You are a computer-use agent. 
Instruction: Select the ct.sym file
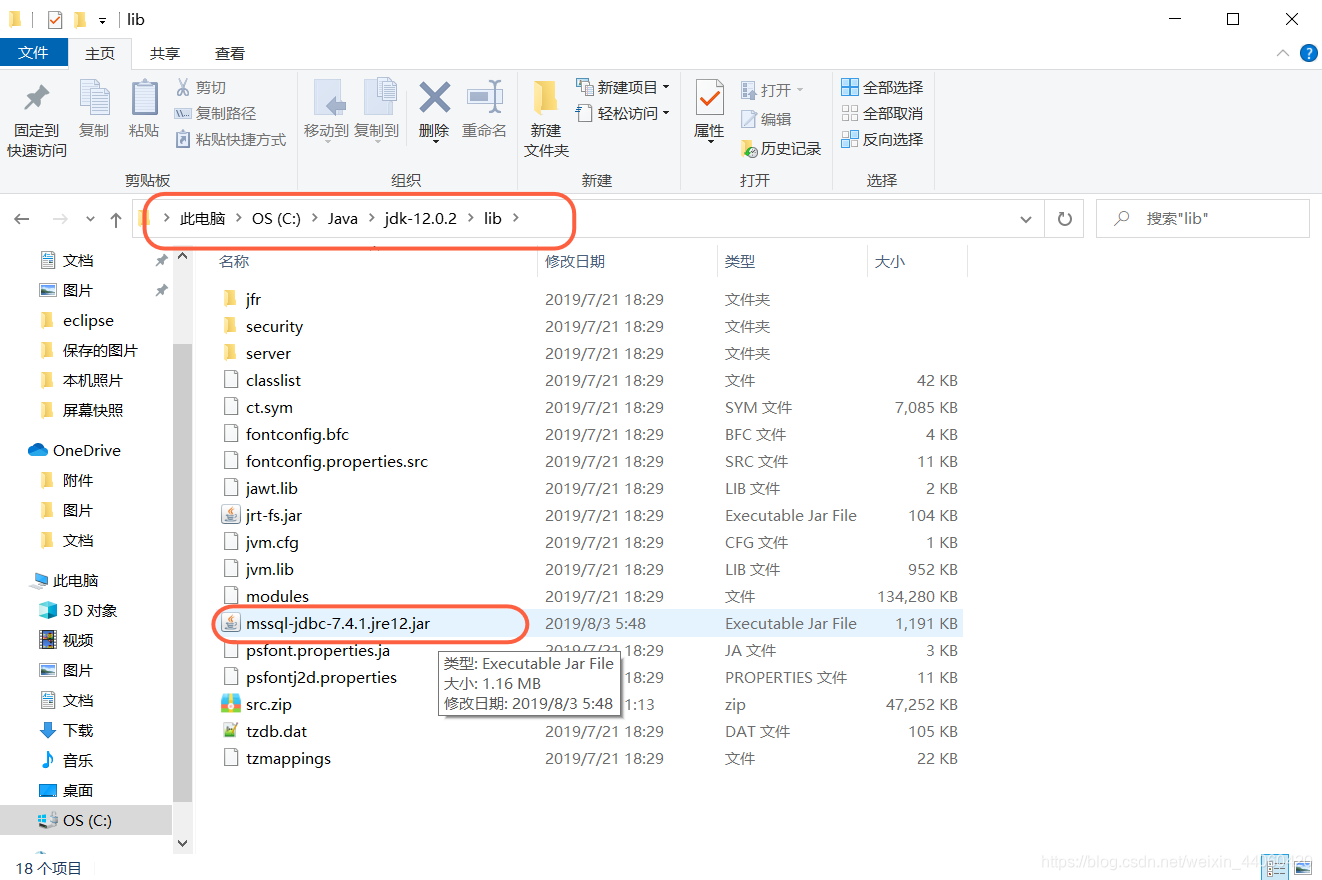269,407
